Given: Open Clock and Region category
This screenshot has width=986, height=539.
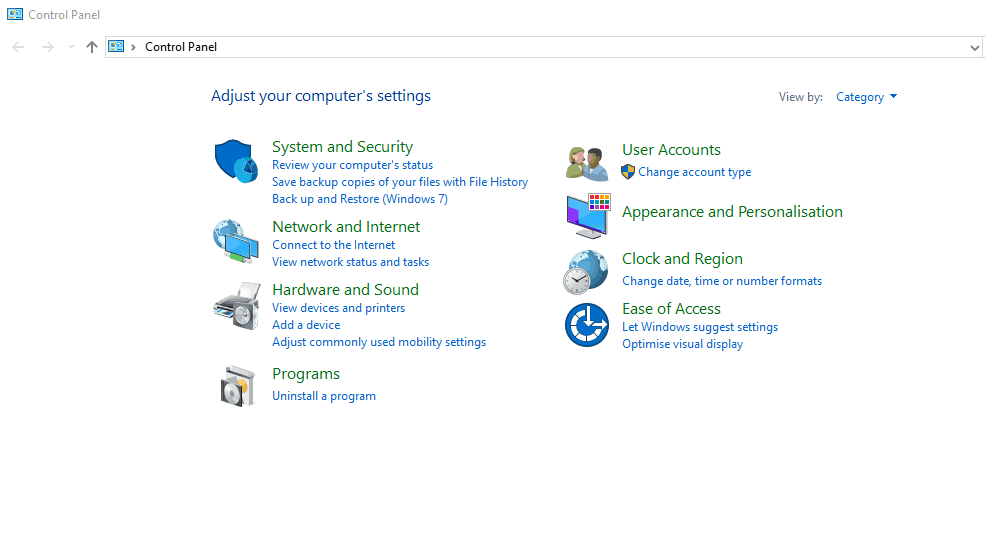Looking at the screenshot, I should coord(682,258).
